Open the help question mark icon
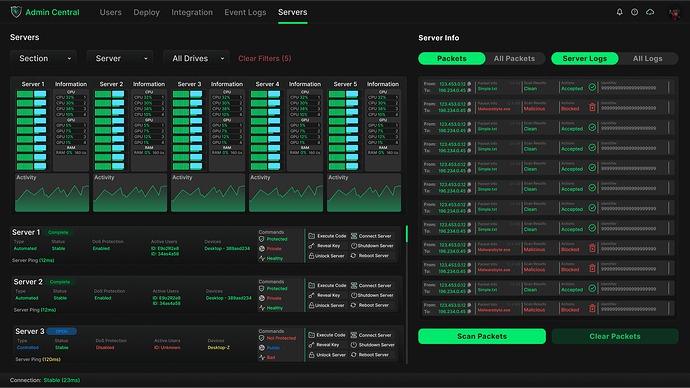 pos(635,12)
